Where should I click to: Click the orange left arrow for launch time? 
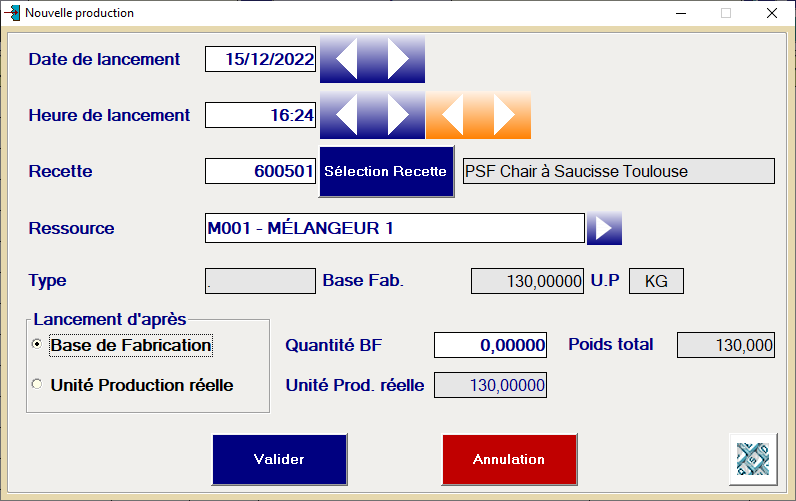452,116
